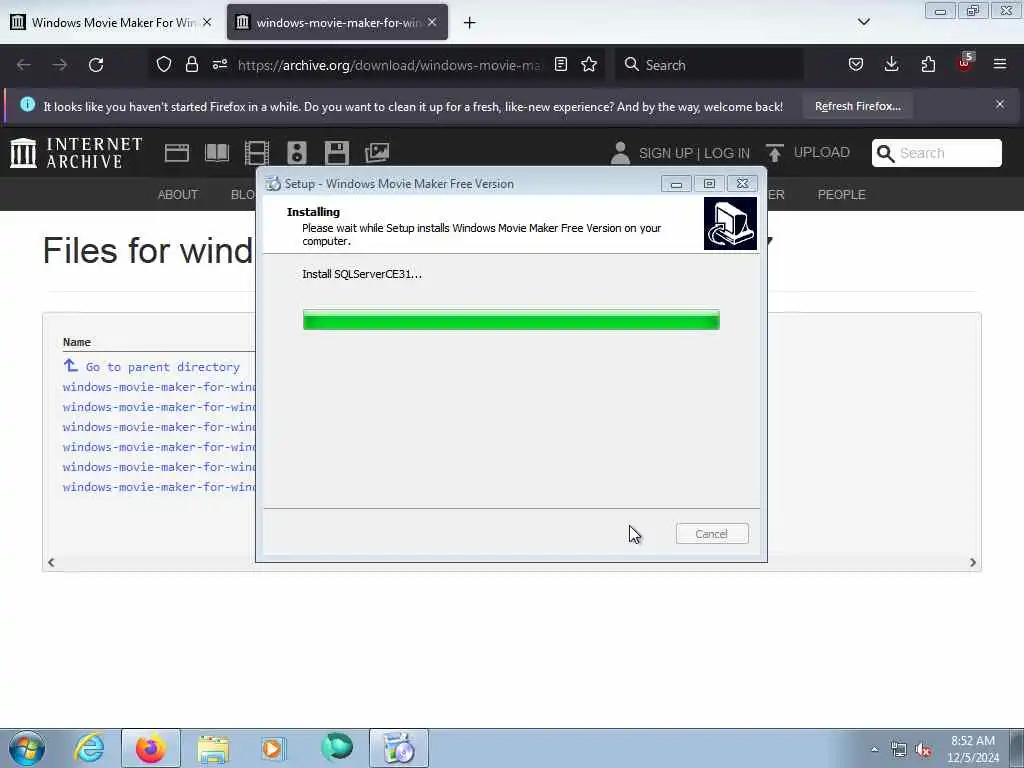Click the Internet Archive logo
The width and height of the screenshot is (1024, 768).
[76, 153]
